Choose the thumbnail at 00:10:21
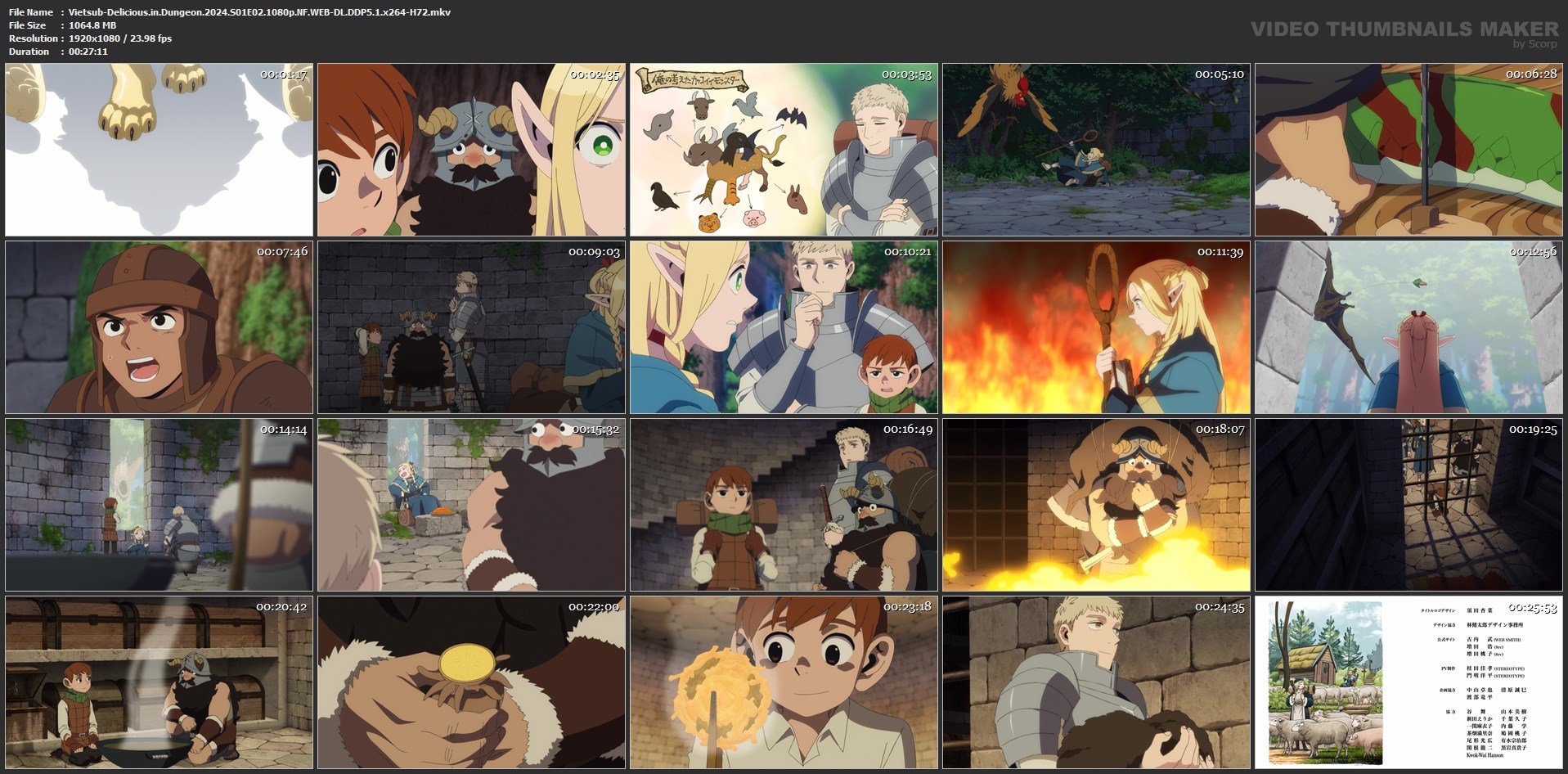 tap(784, 327)
